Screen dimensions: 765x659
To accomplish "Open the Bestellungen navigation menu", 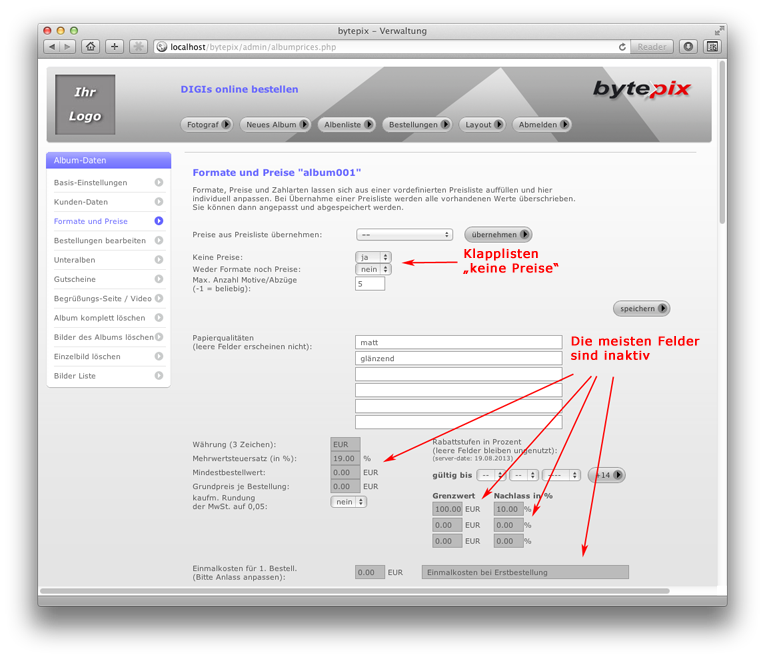I will click(x=418, y=125).
